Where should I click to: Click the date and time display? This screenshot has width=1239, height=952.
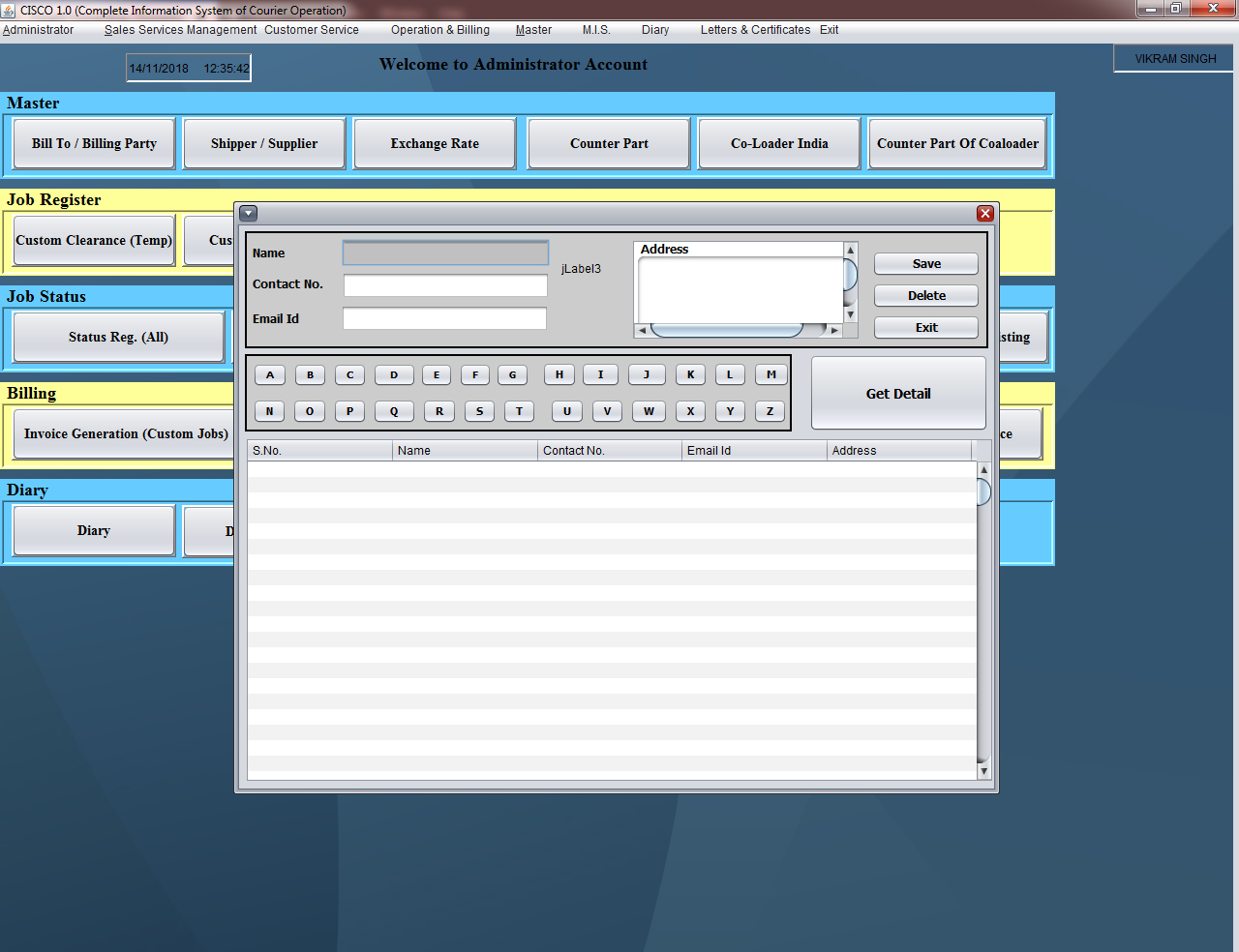(189, 69)
